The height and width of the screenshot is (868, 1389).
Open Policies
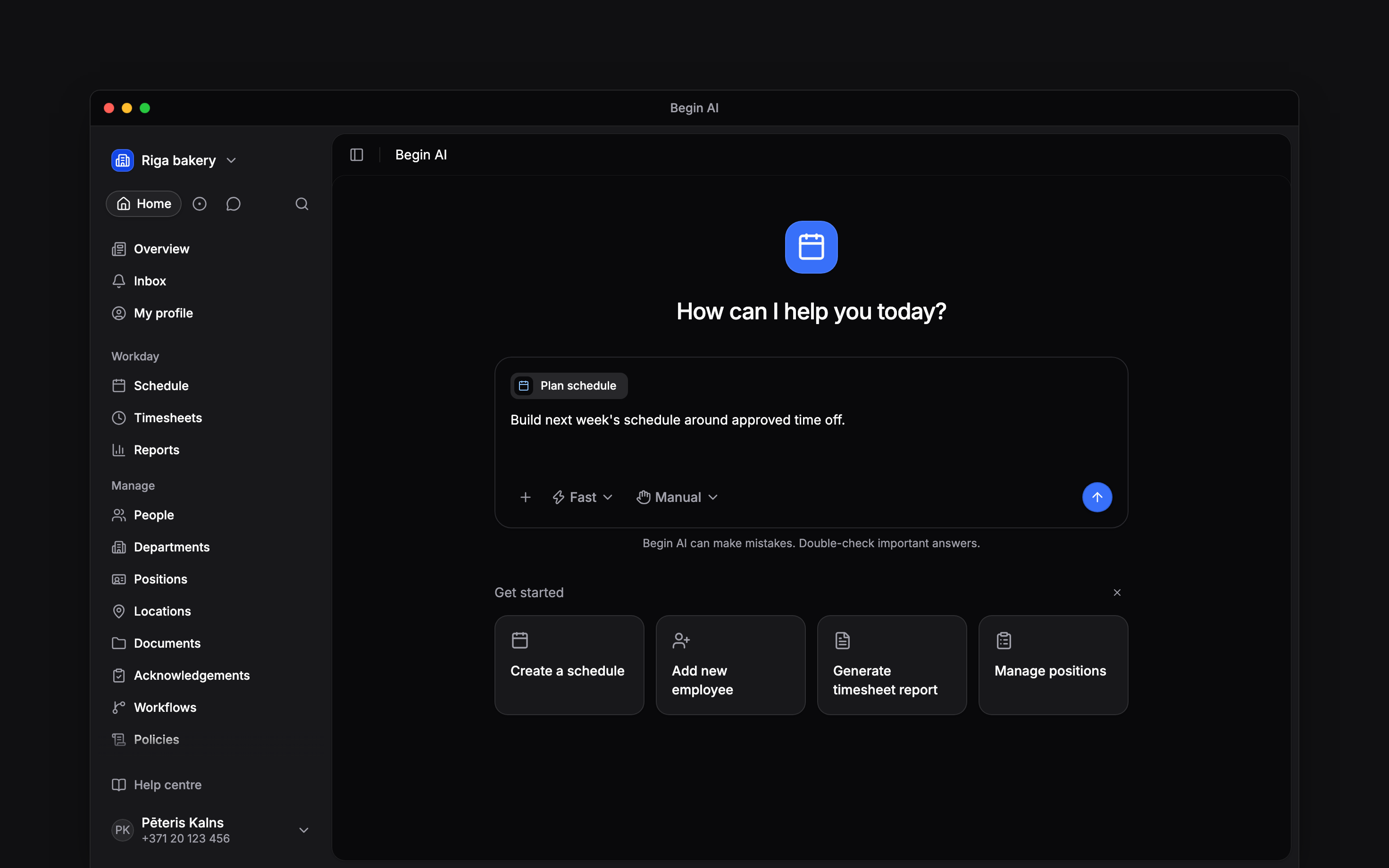click(145, 740)
